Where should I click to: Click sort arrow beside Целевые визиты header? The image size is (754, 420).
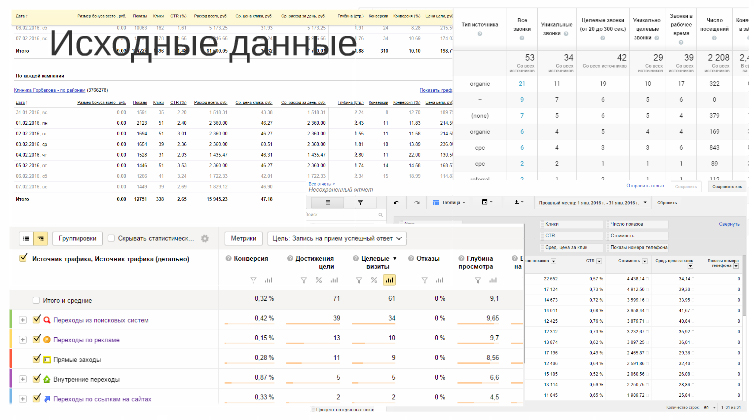pos(395,259)
